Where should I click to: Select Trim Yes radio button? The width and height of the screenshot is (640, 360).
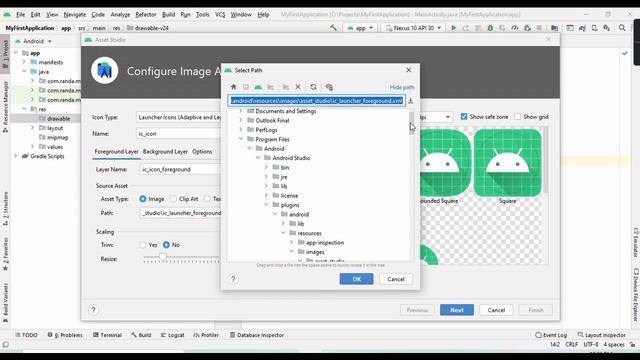tap(142, 245)
